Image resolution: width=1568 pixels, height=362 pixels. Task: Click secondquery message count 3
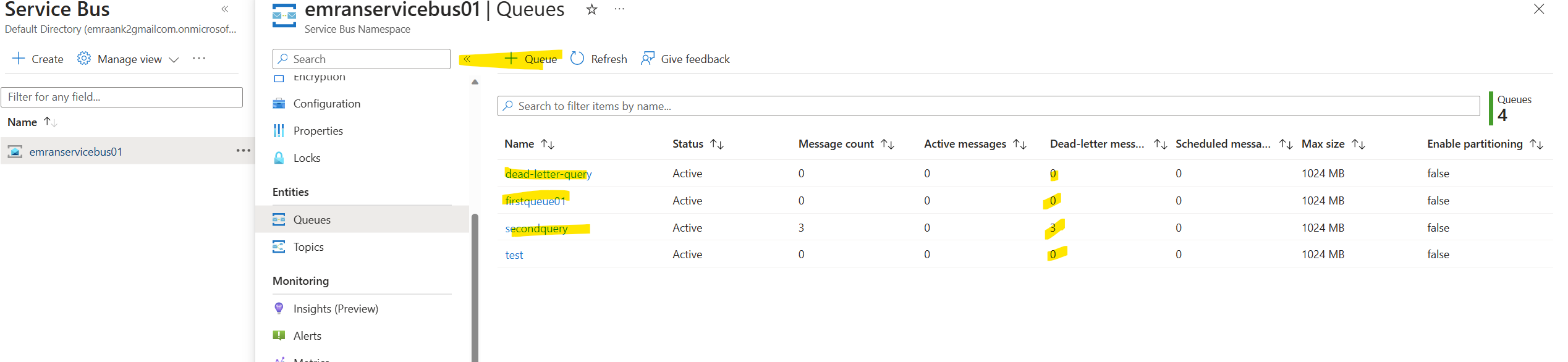(x=802, y=228)
